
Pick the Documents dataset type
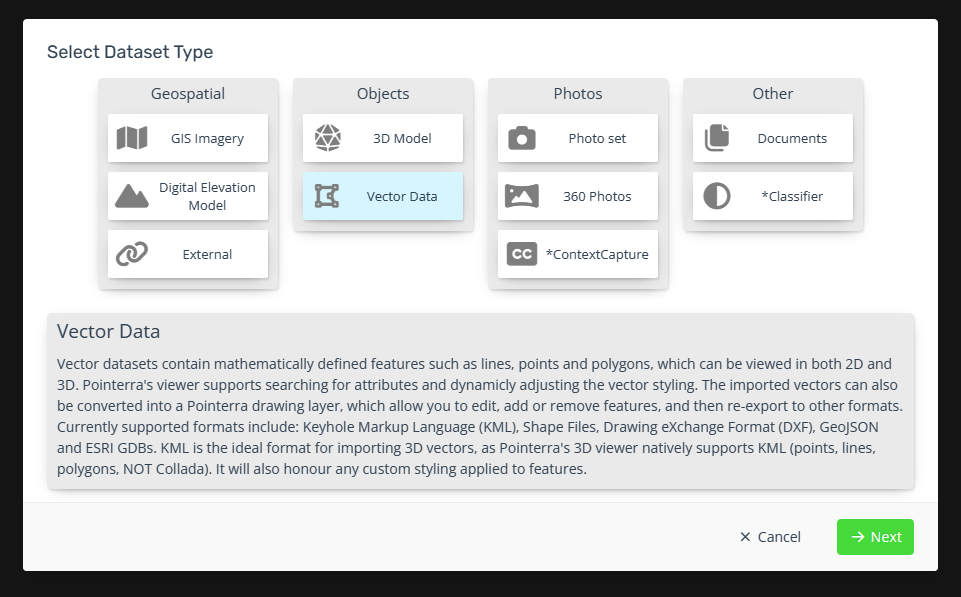(773, 138)
